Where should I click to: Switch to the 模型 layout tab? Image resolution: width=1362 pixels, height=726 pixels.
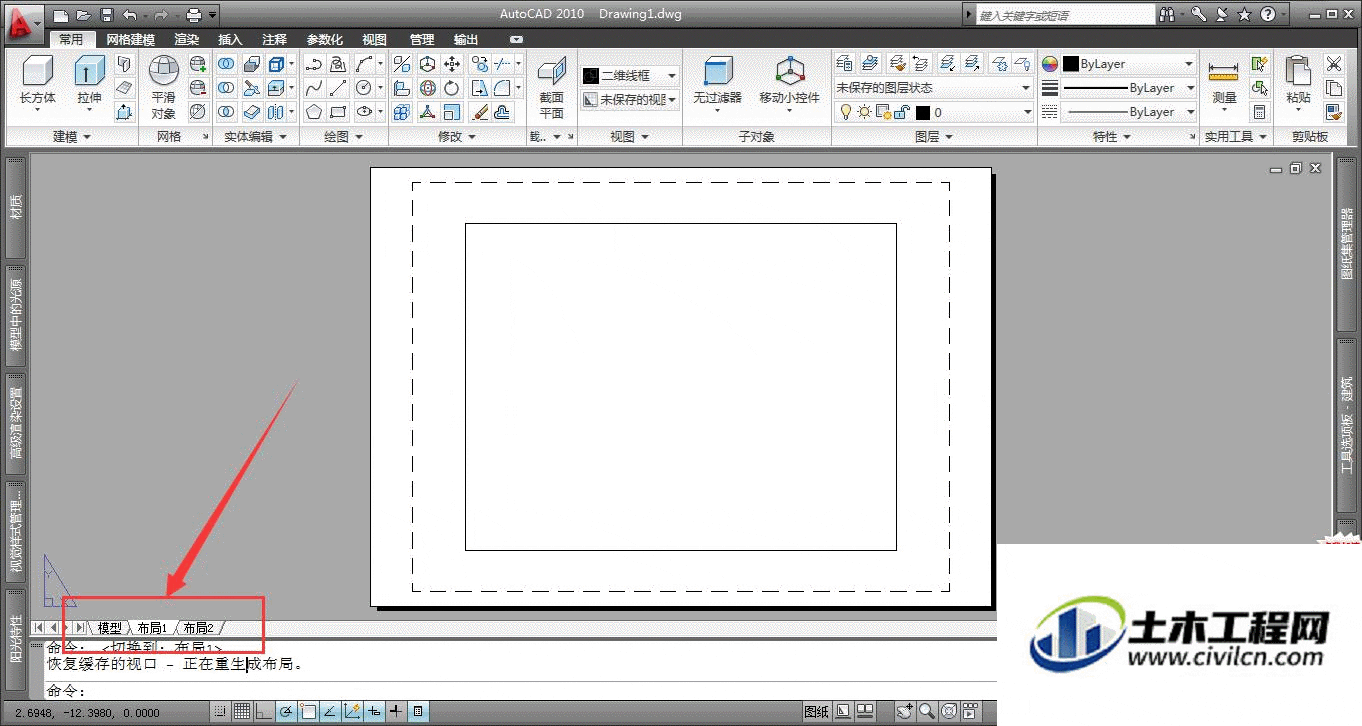(109, 628)
